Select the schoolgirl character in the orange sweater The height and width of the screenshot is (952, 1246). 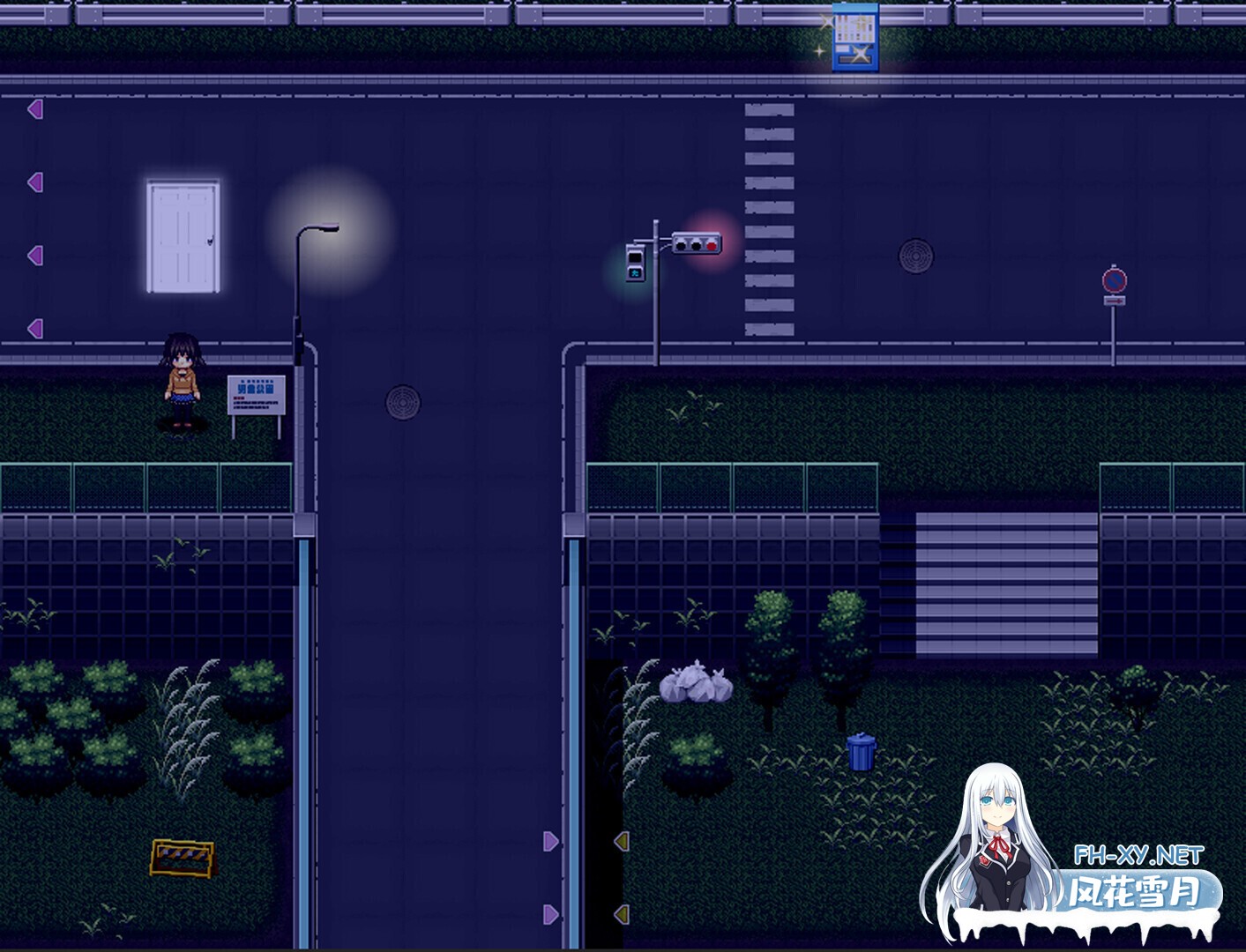[183, 380]
